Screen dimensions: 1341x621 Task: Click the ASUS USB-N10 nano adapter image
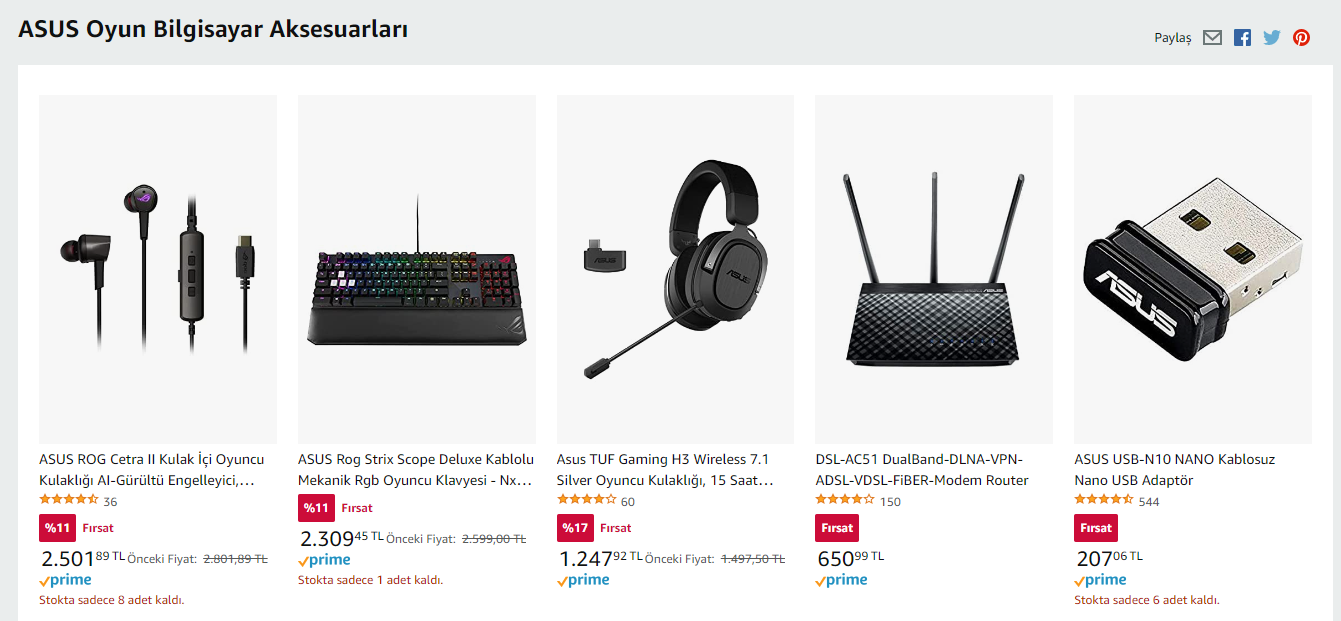[1192, 269]
